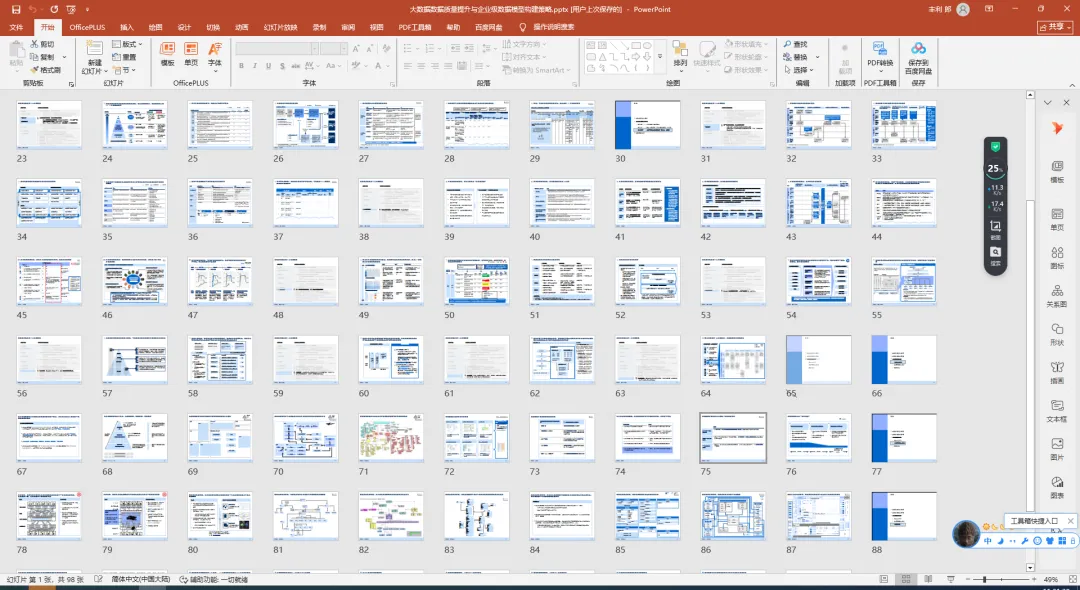Open the Share (共享) dropdown
Image resolution: width=1080 pixels, height=590 pixels.
(x=1055, y=27)
